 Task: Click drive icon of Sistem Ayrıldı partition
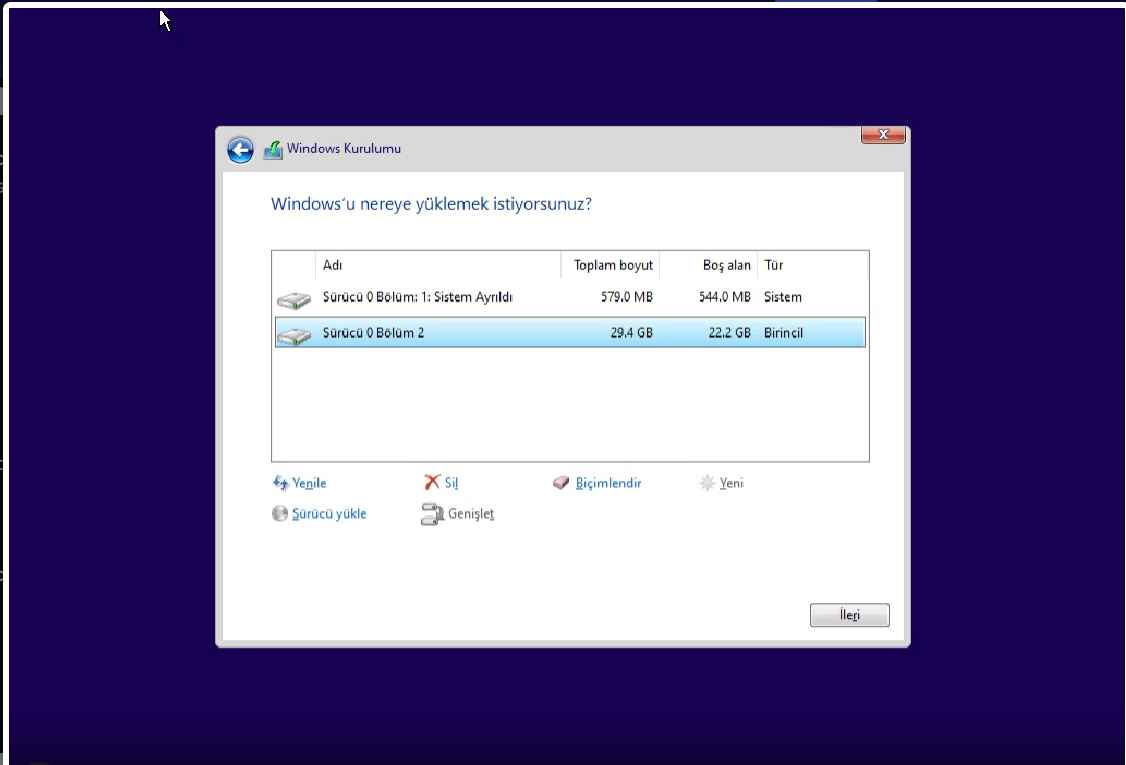point(293,299)
